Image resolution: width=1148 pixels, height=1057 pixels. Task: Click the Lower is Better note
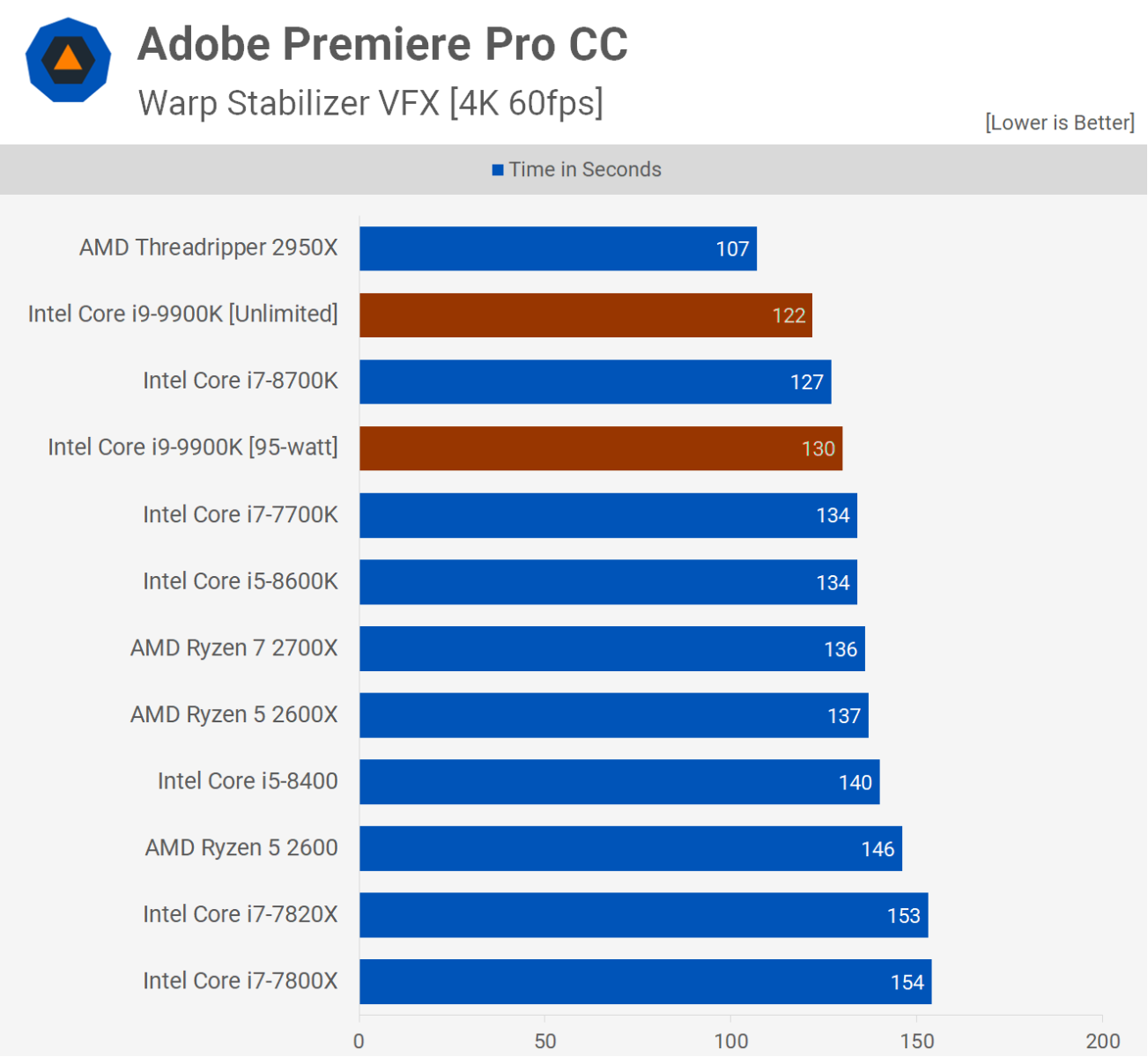pyautogui.click(x=1059, y=122)
